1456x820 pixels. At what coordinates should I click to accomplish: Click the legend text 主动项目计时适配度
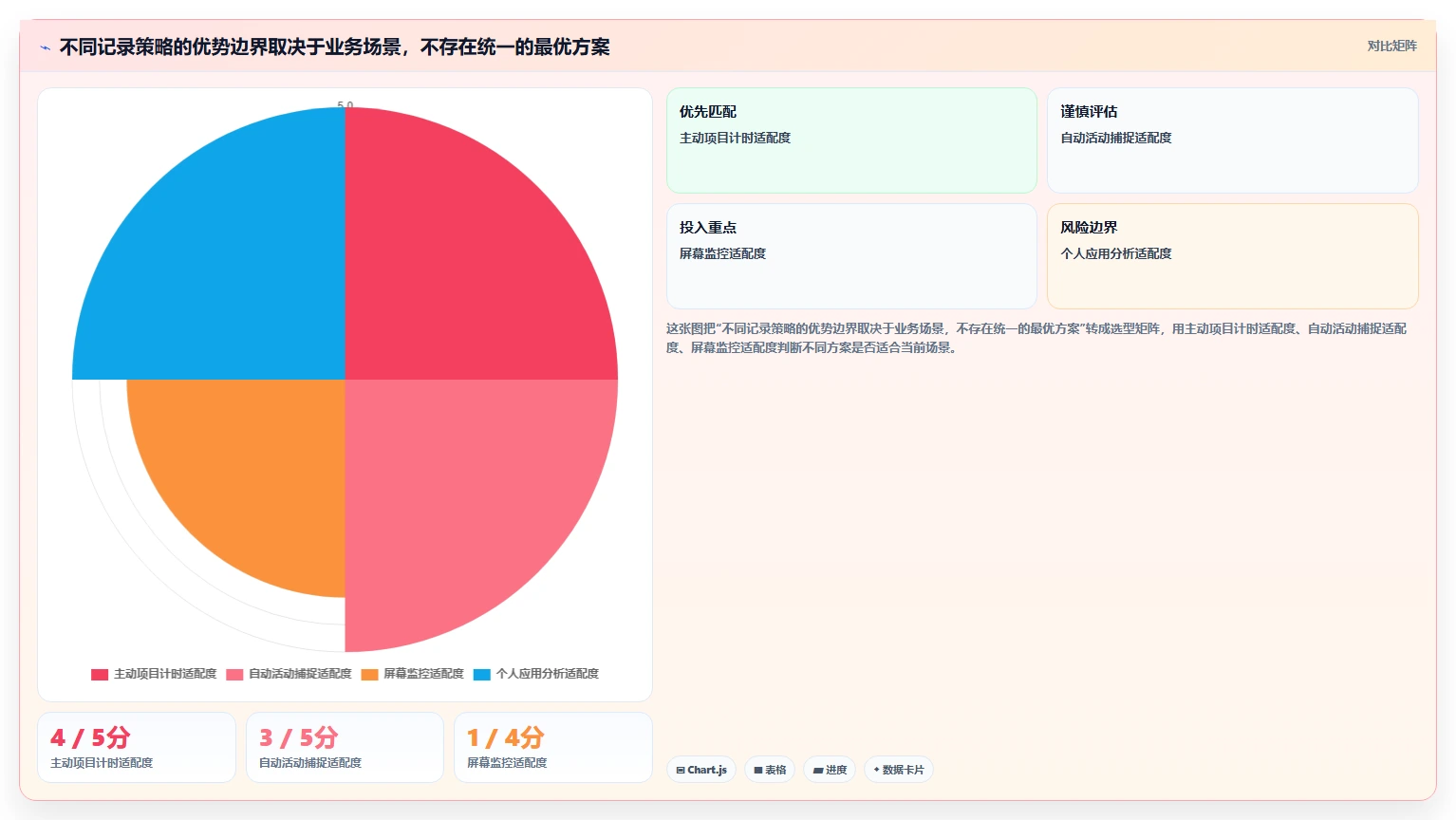(x=165, y=674)
